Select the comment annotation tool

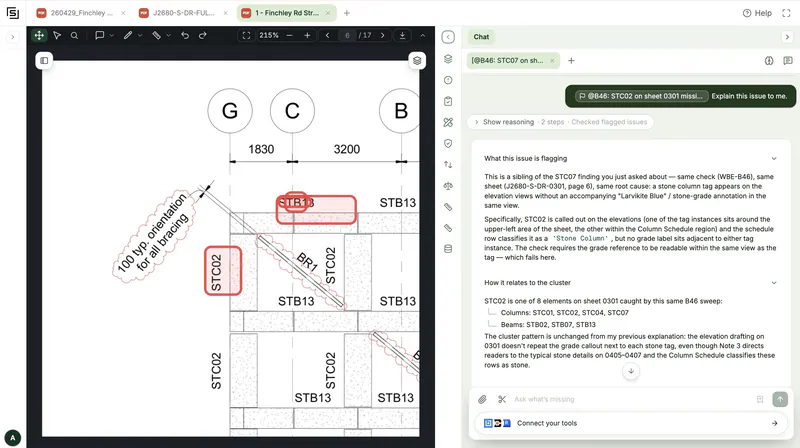point(99,35)
